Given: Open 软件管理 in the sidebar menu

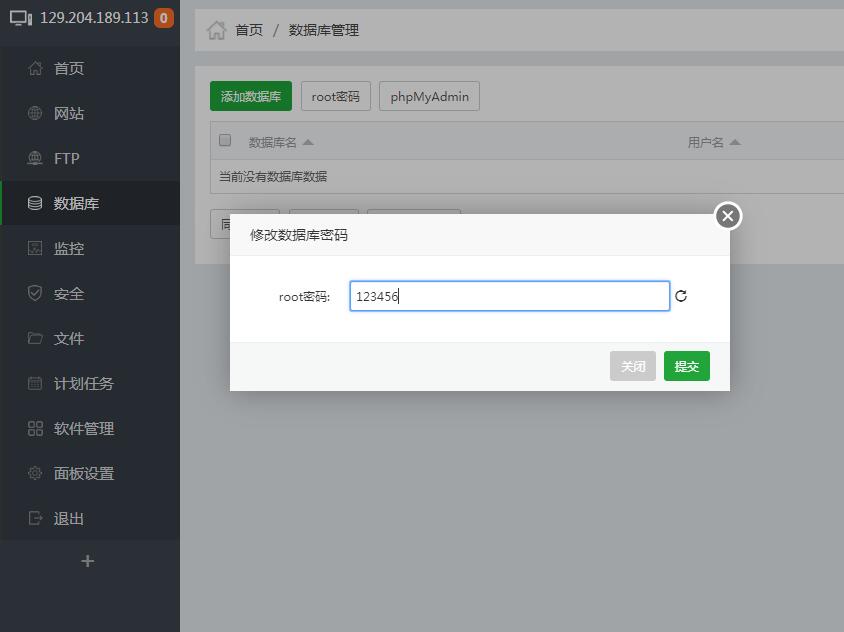Looking at the screenshot, I should (x=84, y=428).
